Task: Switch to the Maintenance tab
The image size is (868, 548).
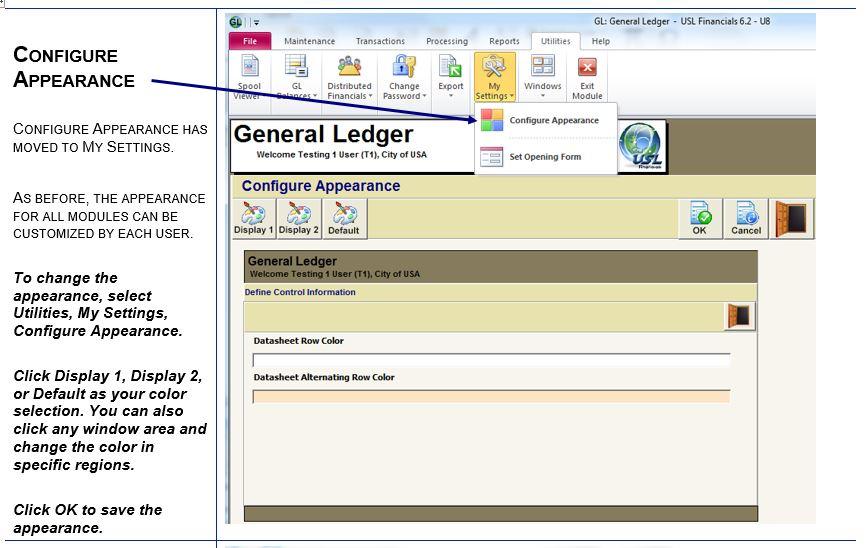Action: coord(309,41)
